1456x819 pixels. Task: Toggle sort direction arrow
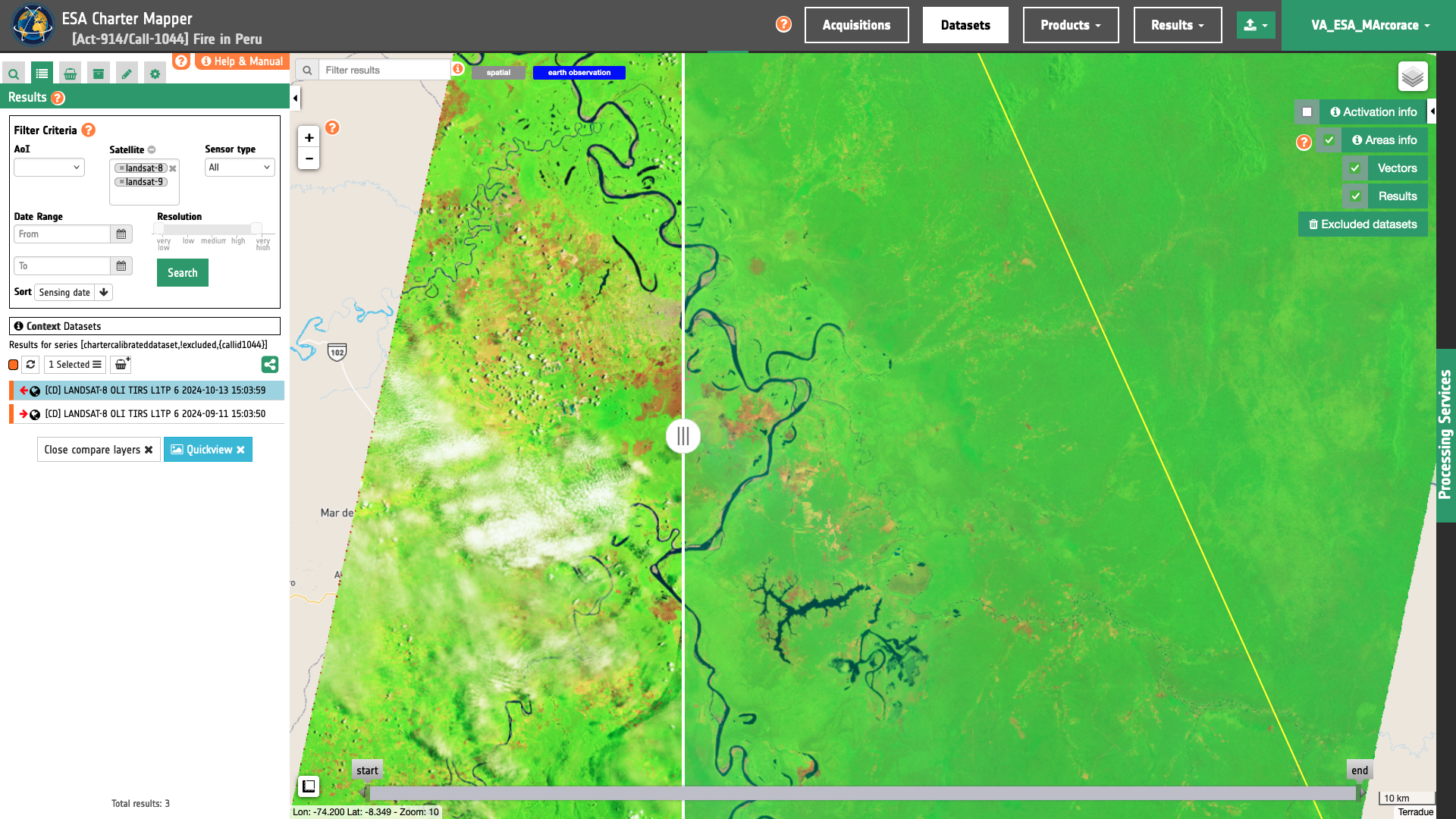point(104,293)
